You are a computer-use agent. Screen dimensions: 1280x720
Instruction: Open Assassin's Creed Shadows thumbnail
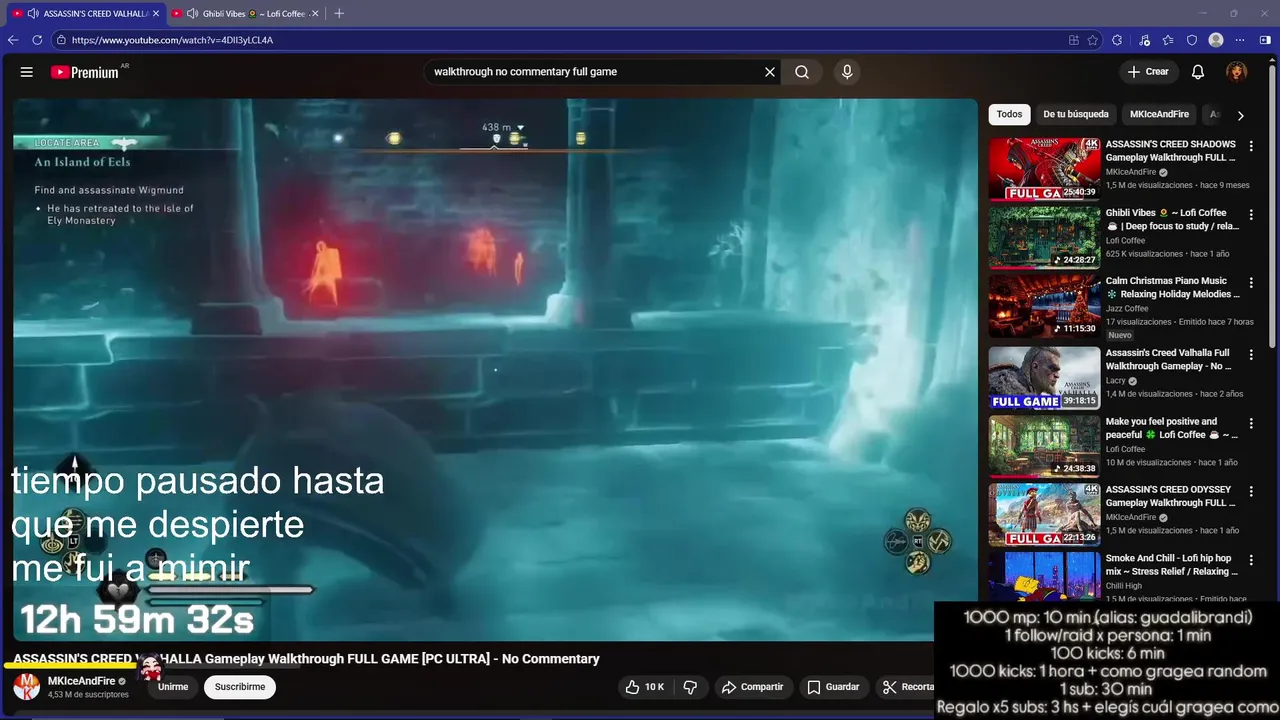[x=1044, y=169]
